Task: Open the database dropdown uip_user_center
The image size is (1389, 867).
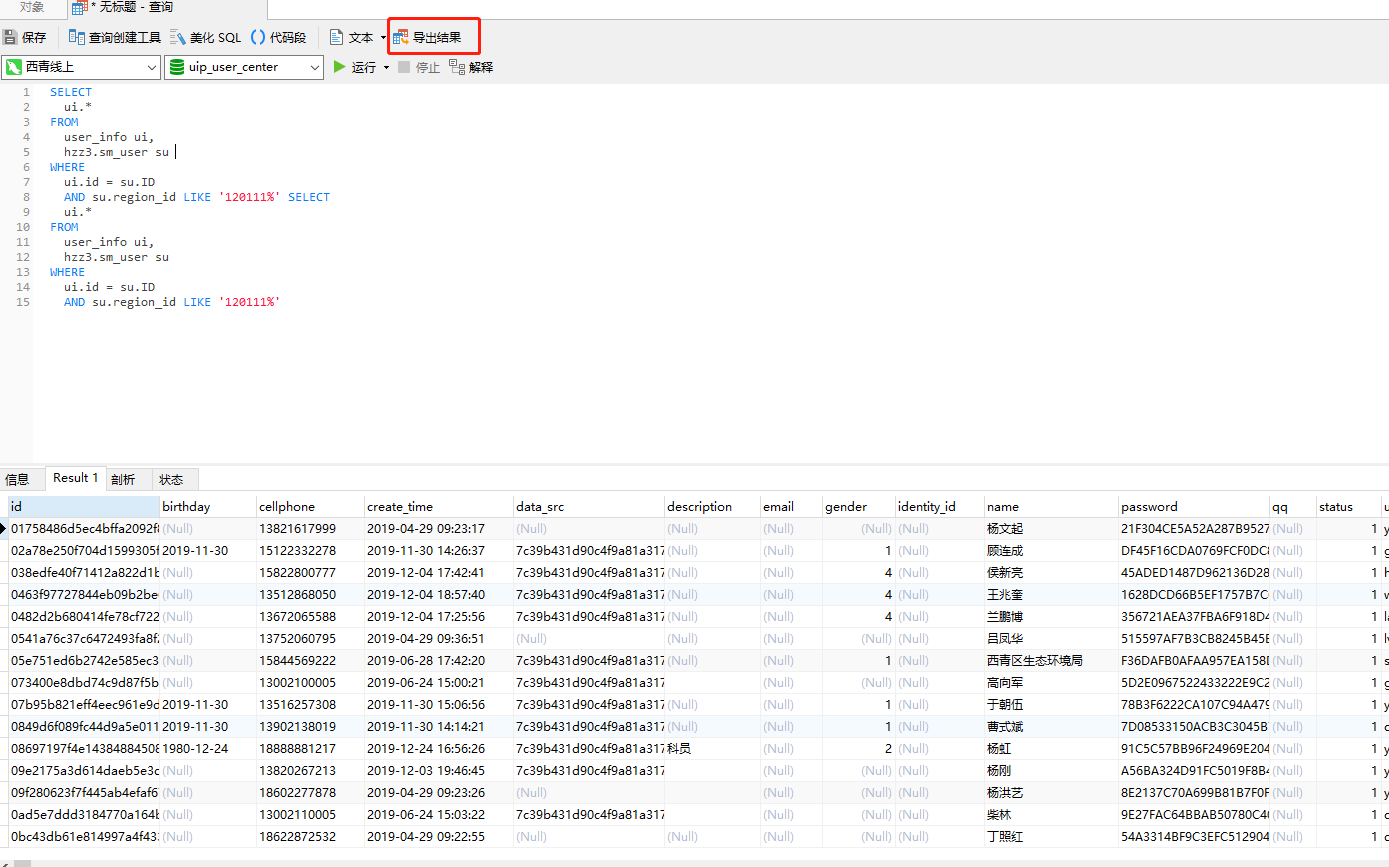Action: [244, 67]
